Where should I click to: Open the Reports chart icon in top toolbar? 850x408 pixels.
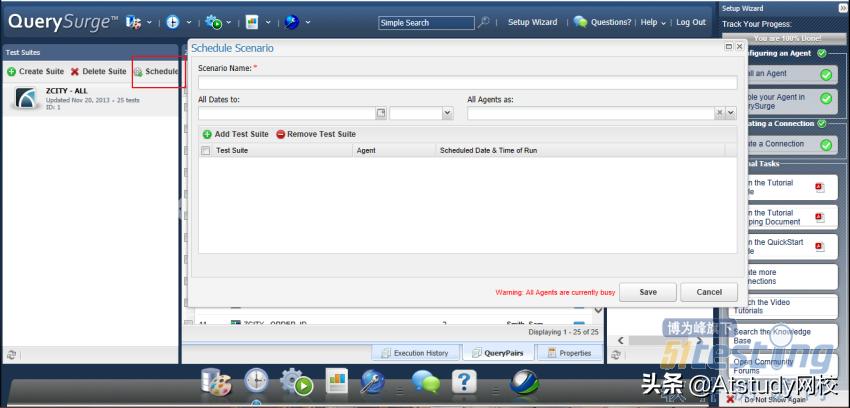(252, 22)
